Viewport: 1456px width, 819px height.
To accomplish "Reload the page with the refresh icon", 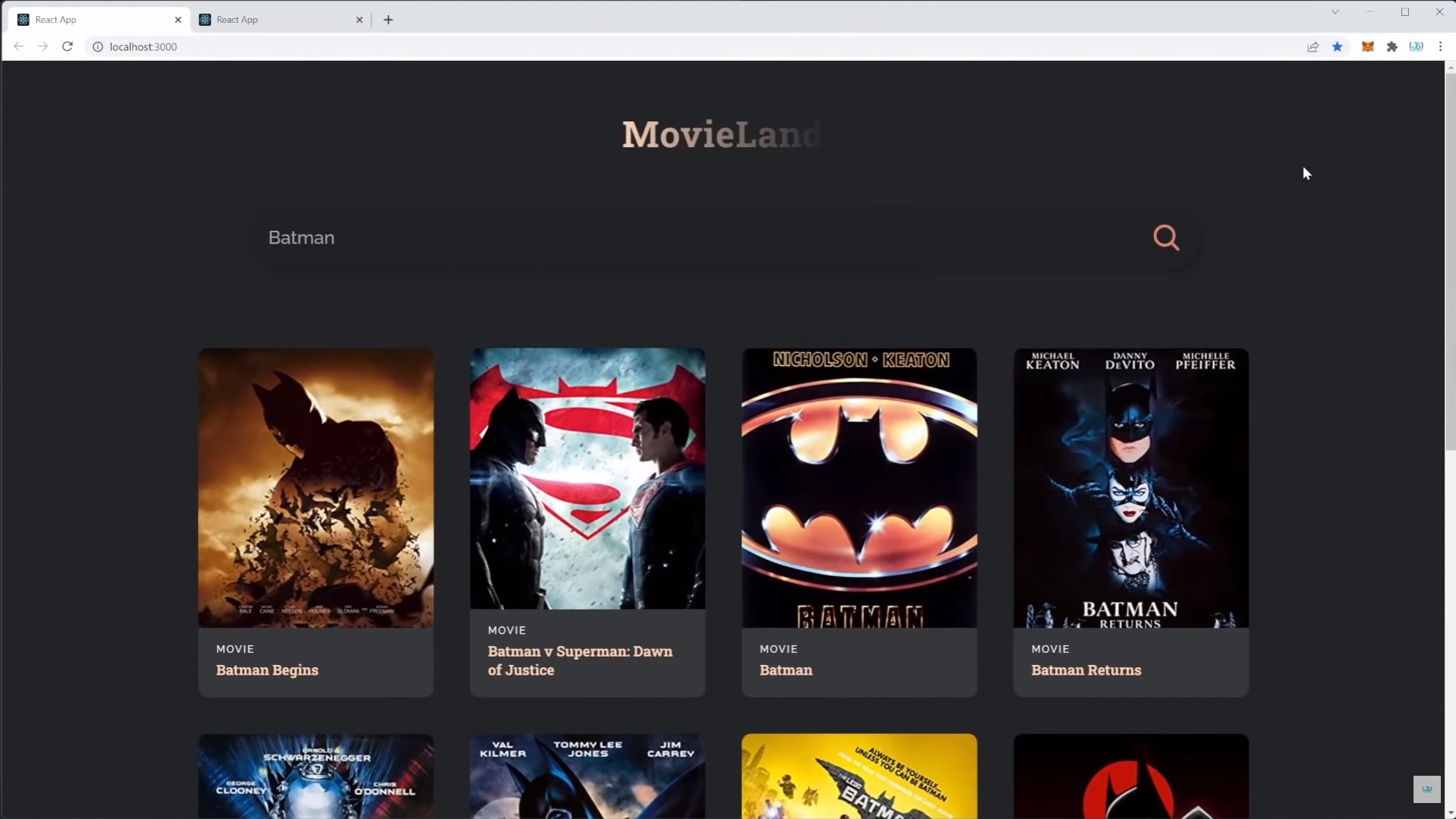I will 68,46.
